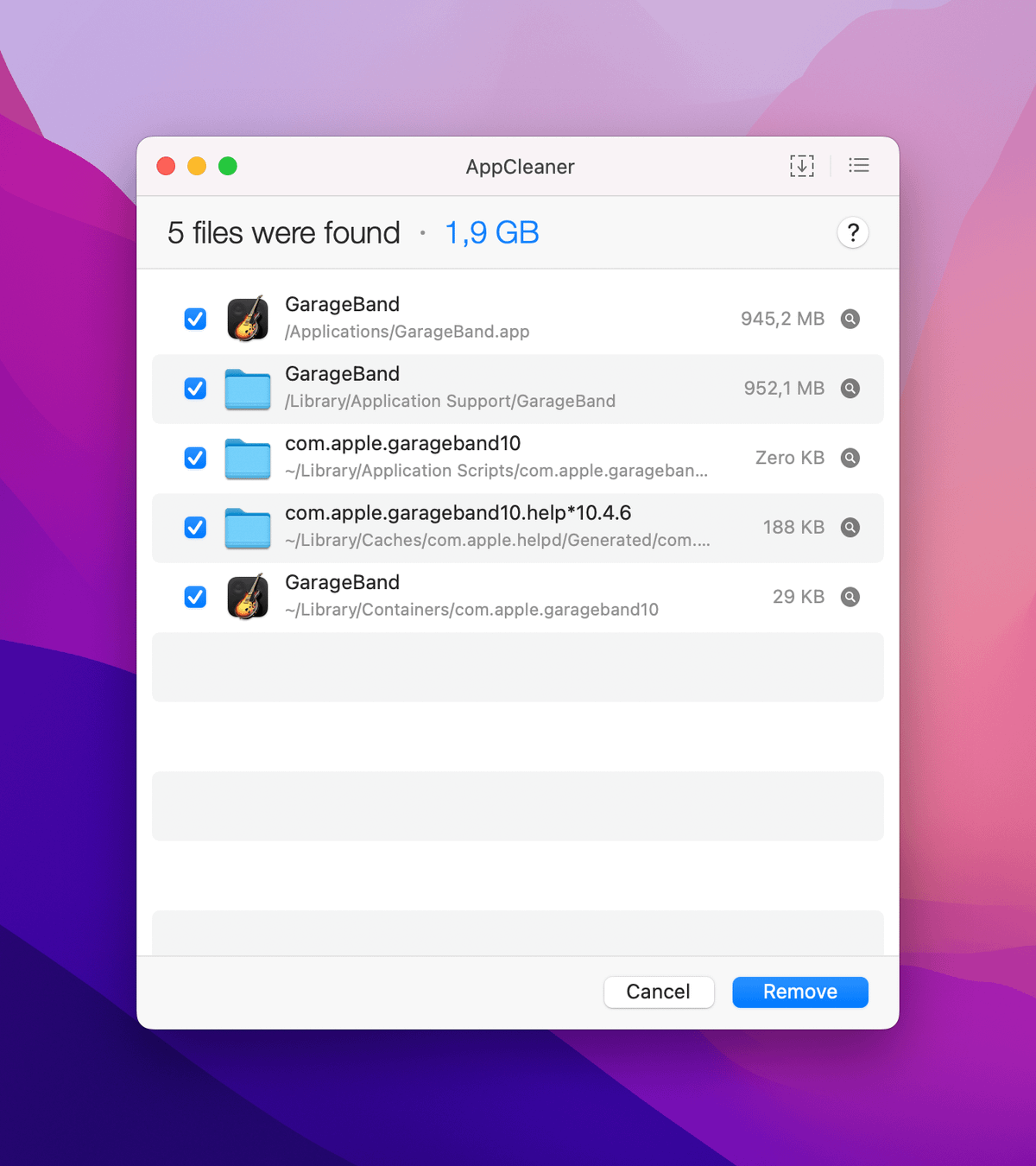Image resolution: width=1036 pixels, height=1166 pixels.
Task: Reveal Application Support GarageBand folder magnifier
Action: click(850, 389)
